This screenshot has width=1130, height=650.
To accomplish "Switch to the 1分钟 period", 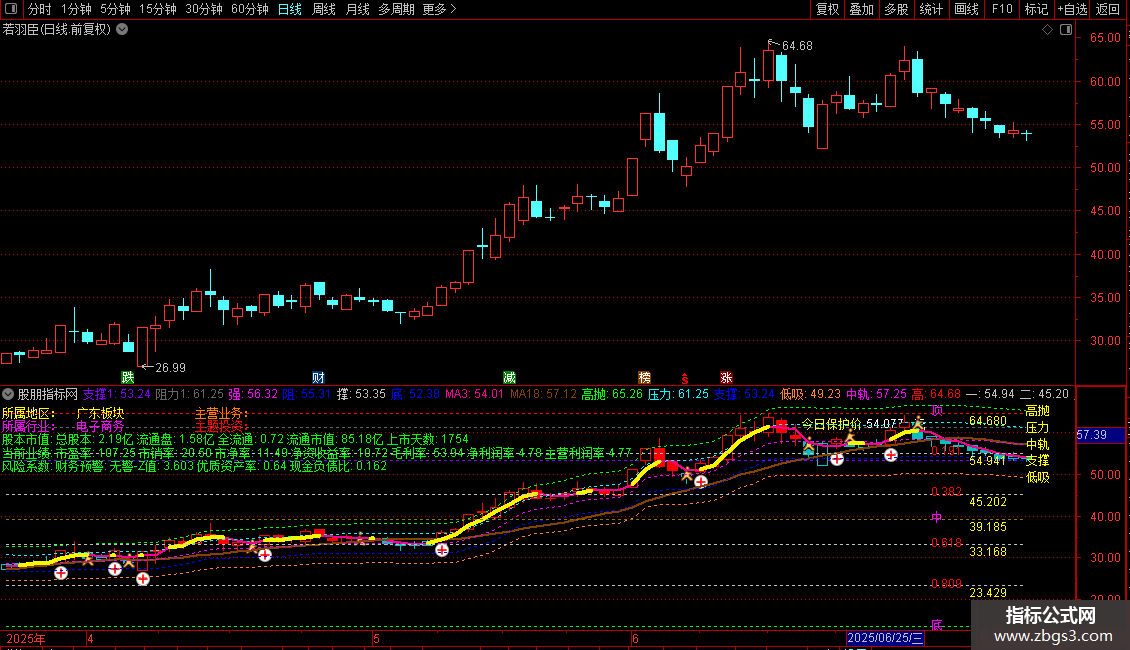I will pyautogui.click(x=76, y=9).
